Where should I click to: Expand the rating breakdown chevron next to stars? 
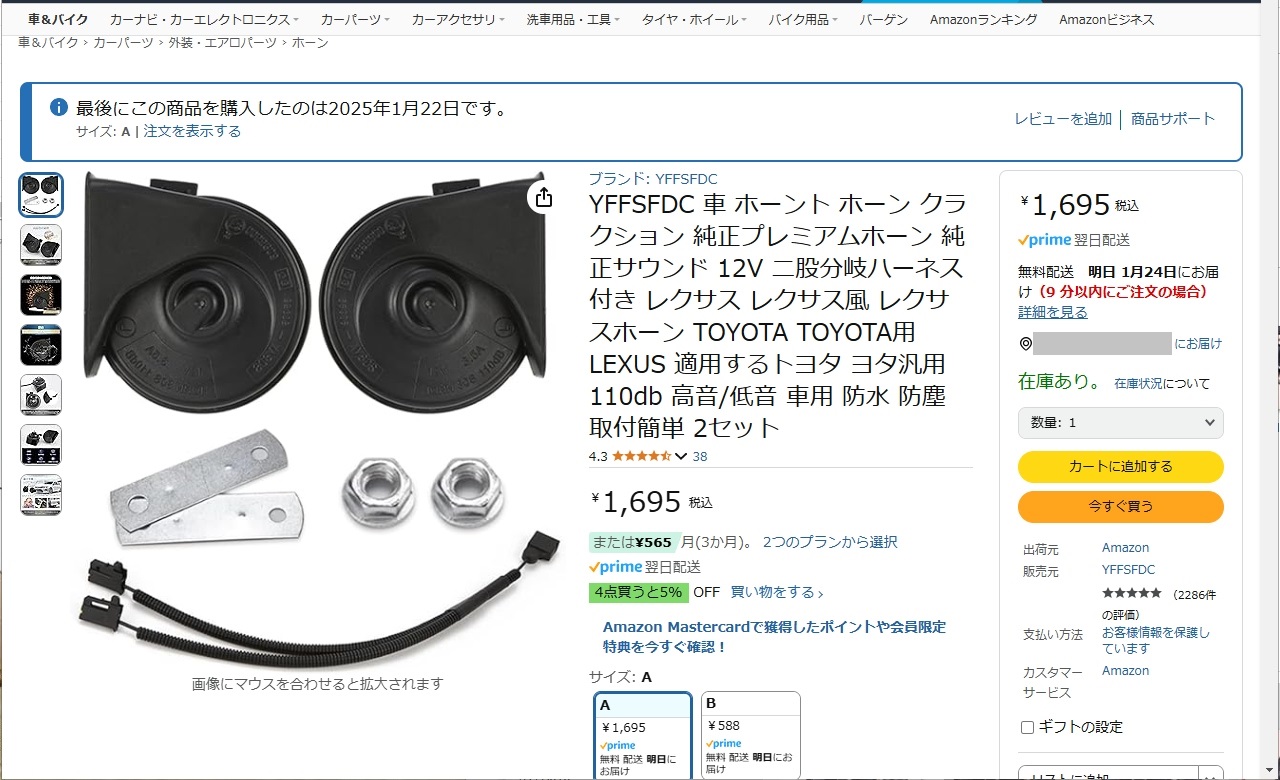[x=681, y=457]
